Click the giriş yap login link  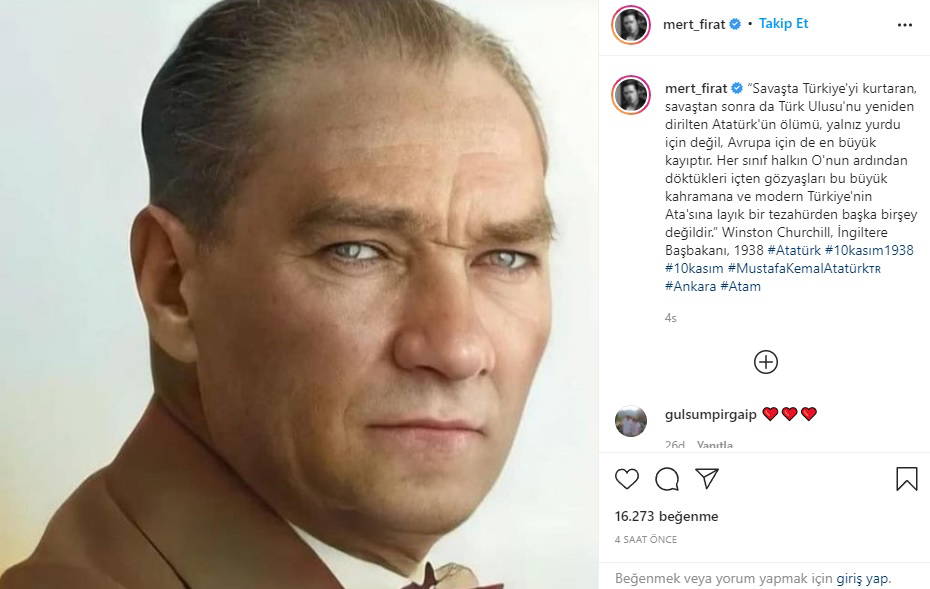[864, 578]
